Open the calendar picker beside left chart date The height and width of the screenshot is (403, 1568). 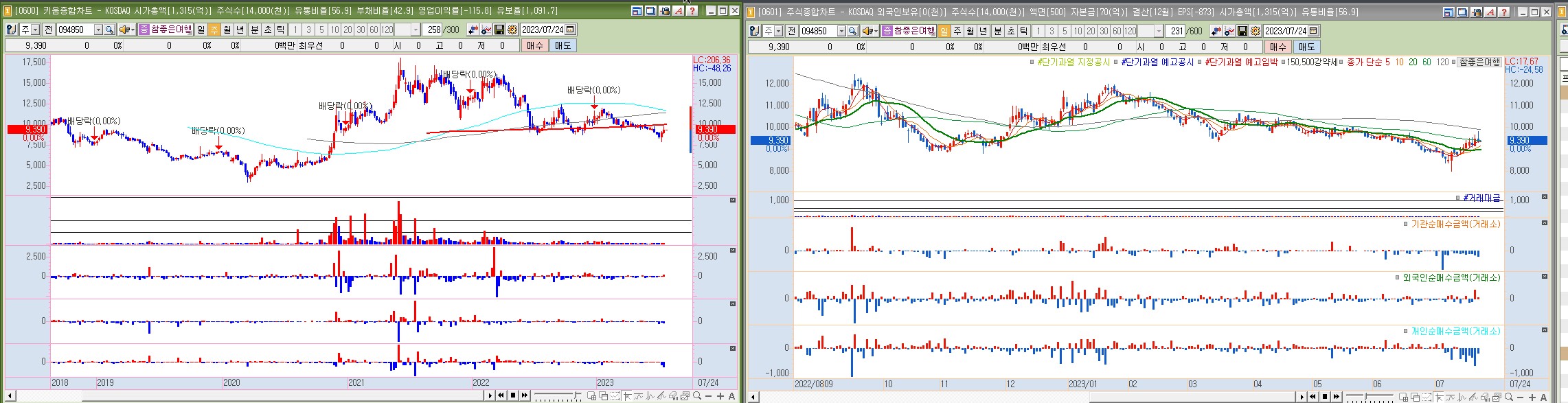click(x=570, y=30)
